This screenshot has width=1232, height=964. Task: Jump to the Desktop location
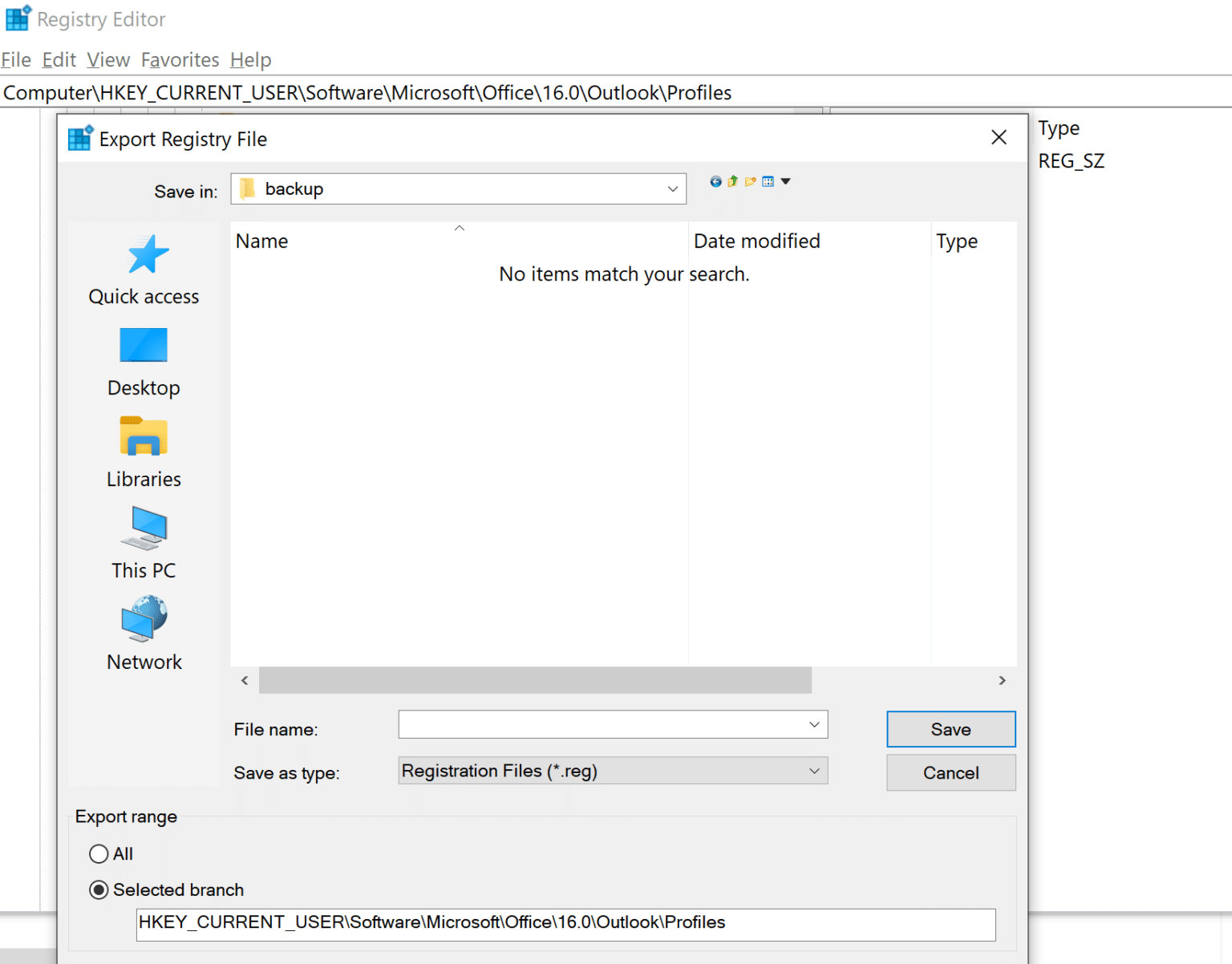[144, 363]
